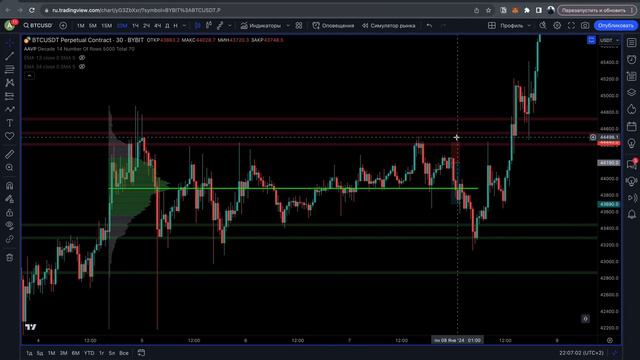The height and width of the screenshot is (360, 640).
Task: Open the news panel on right sidebar
Action: pos(631,76)
